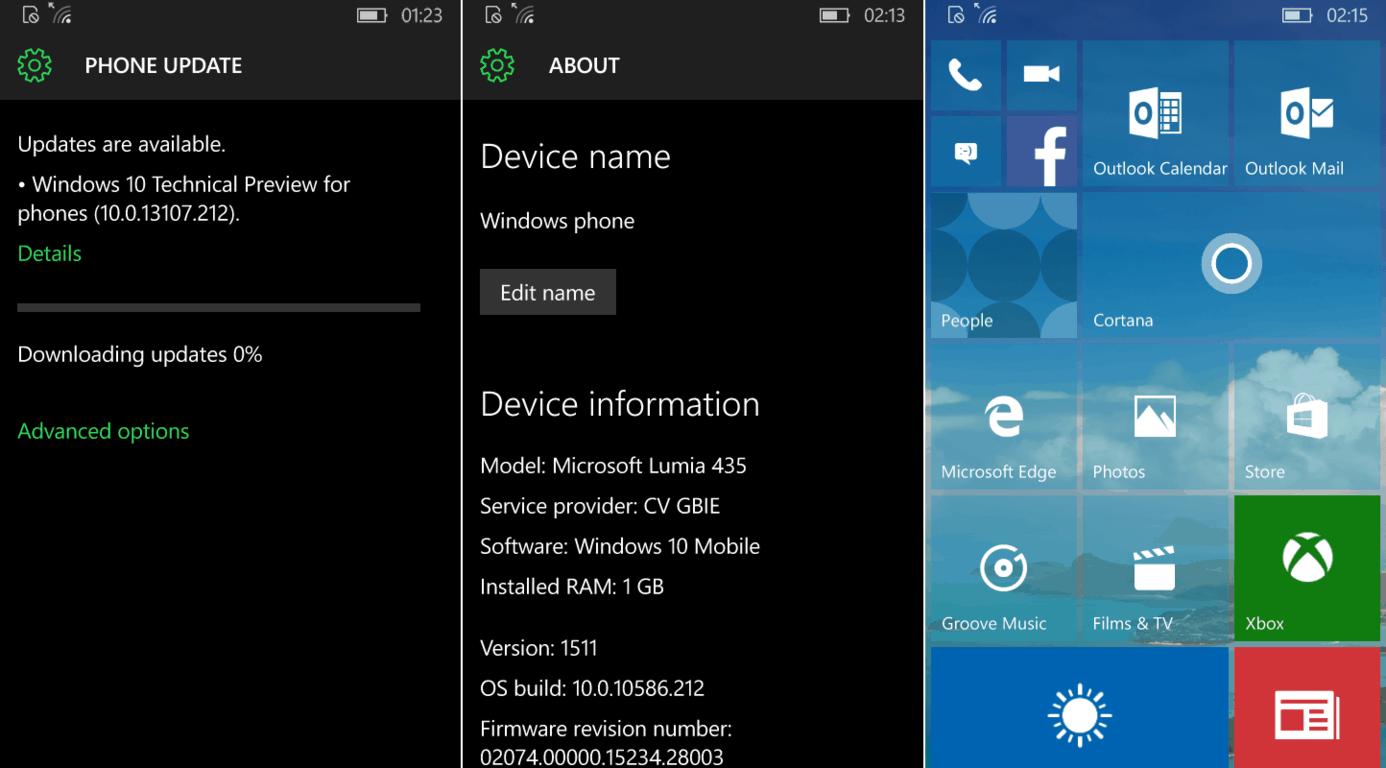Select 'Model: Microsoft Lumia 435' line
Screen dimensions: 1386x768
[x=613, y=465]
